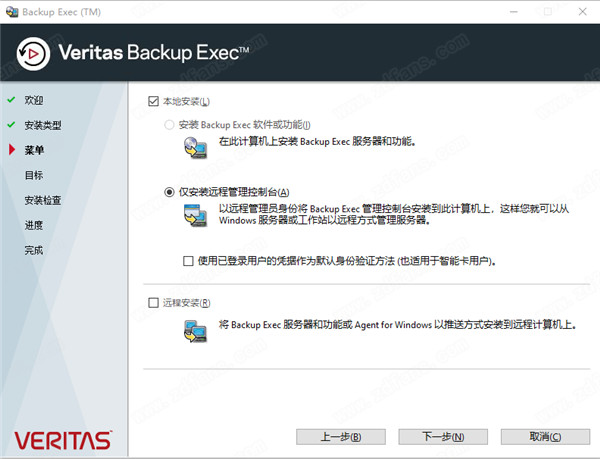Click the green checkmark beside 欢迎
Image resolution: width=600 pixels, height=459 pixels.
[x=11, y=100]
